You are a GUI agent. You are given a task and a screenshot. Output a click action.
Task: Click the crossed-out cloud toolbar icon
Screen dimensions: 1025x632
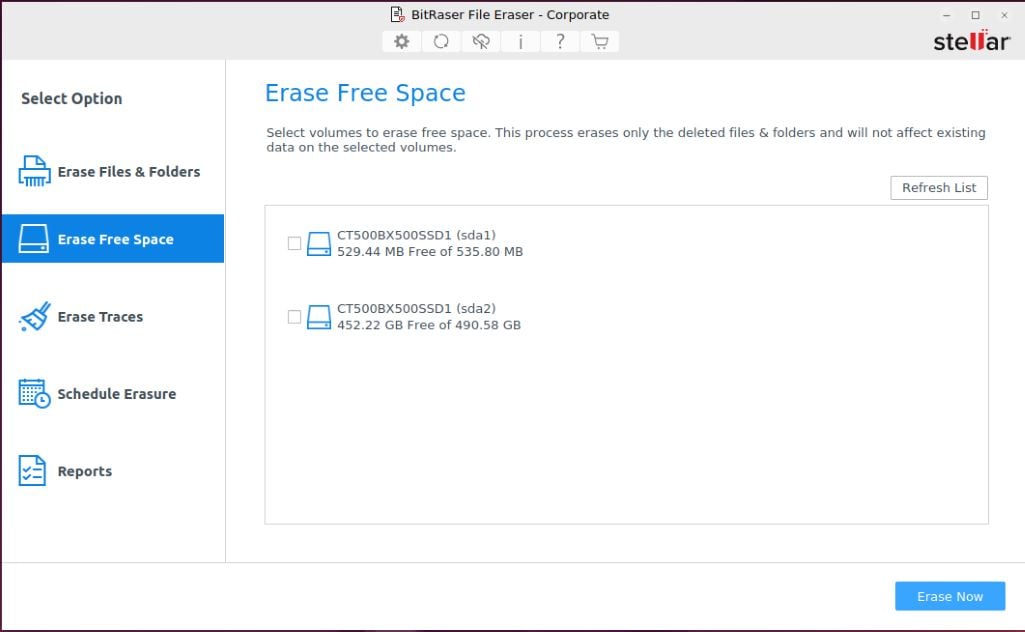(481, 42)
